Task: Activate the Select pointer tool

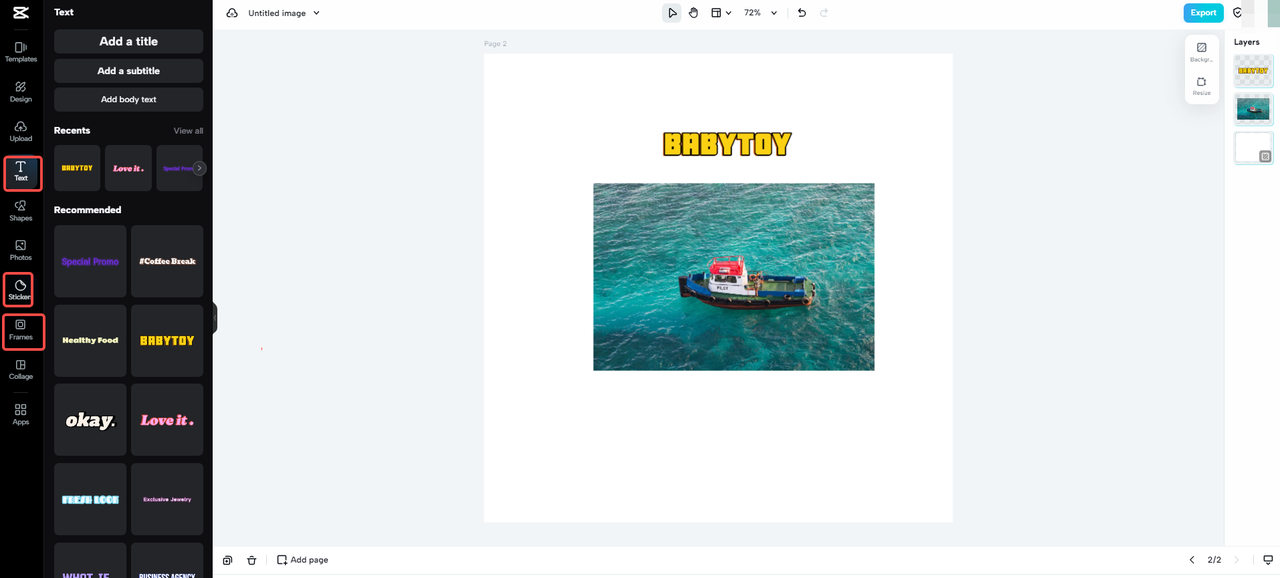Action: 672,13
